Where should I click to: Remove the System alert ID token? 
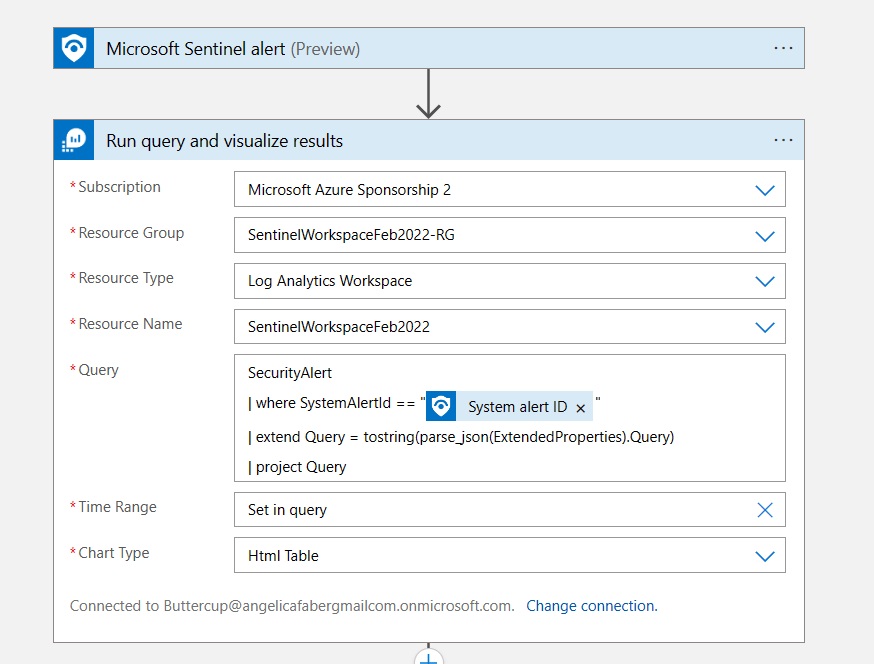pyautogui.click(x=580, y=408)
